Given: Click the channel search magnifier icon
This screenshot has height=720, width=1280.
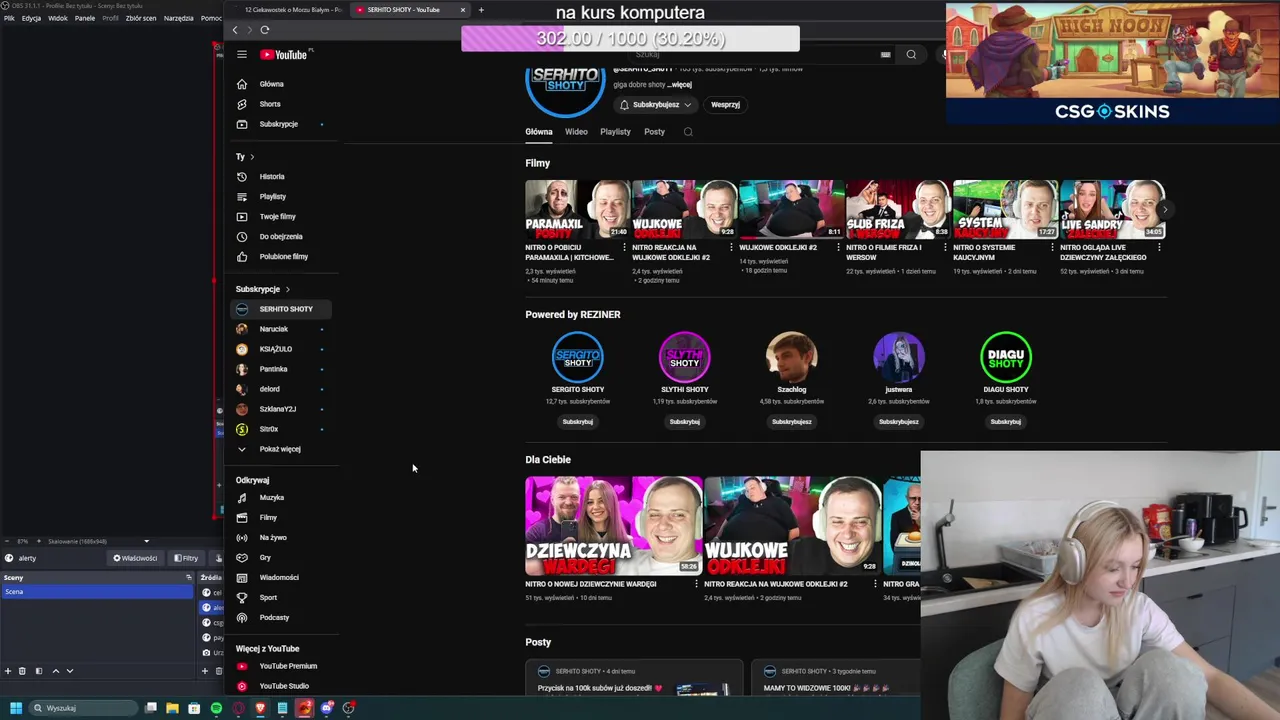Looking at the screenshot, I should [688, 132].
